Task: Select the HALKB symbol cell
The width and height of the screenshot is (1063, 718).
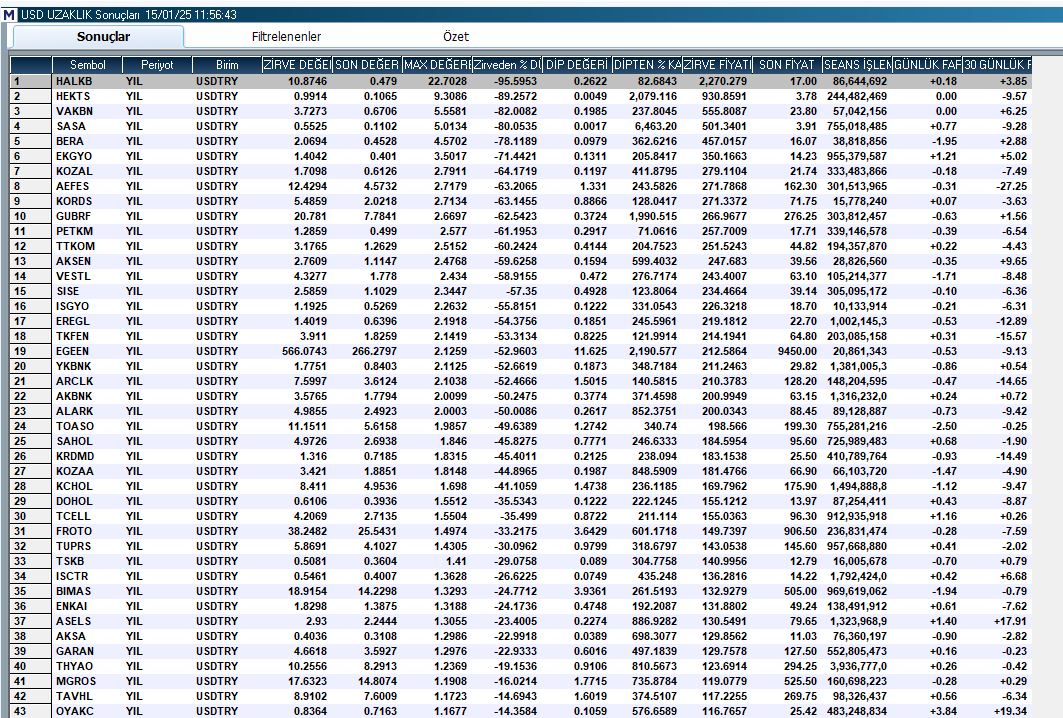Action: pos(87,81)
